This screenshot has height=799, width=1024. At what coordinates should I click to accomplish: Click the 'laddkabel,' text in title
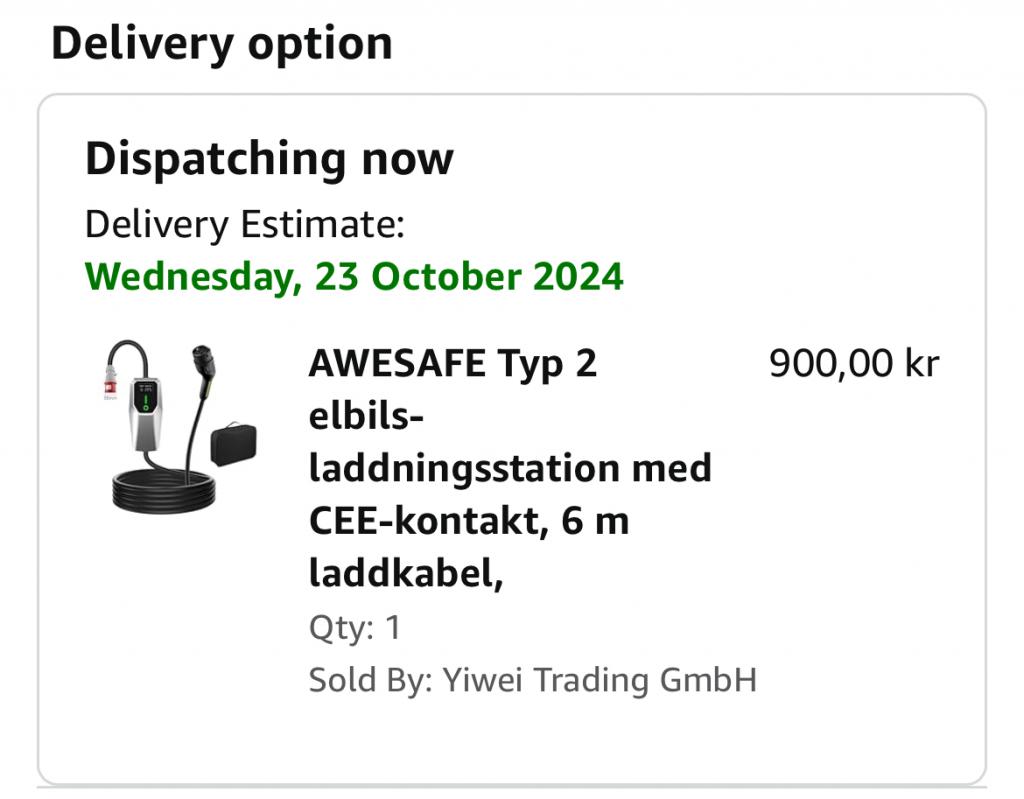405,574
